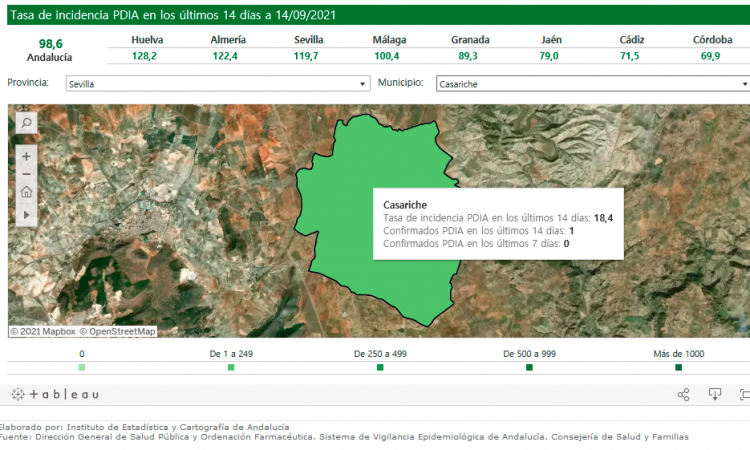The image size is (750, 450).
Task: Expand the map tools flyout arrow
Action: click(26, 213)
